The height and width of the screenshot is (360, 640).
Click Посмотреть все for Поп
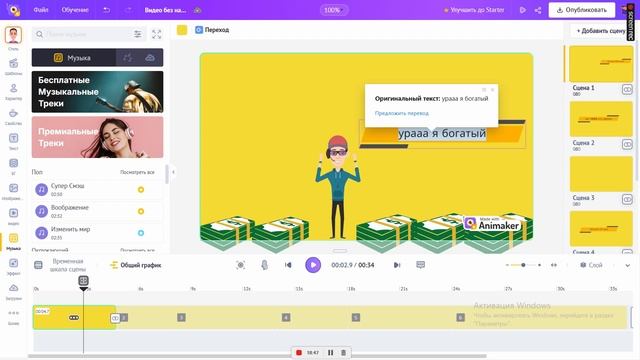click(x=137, y=172)
